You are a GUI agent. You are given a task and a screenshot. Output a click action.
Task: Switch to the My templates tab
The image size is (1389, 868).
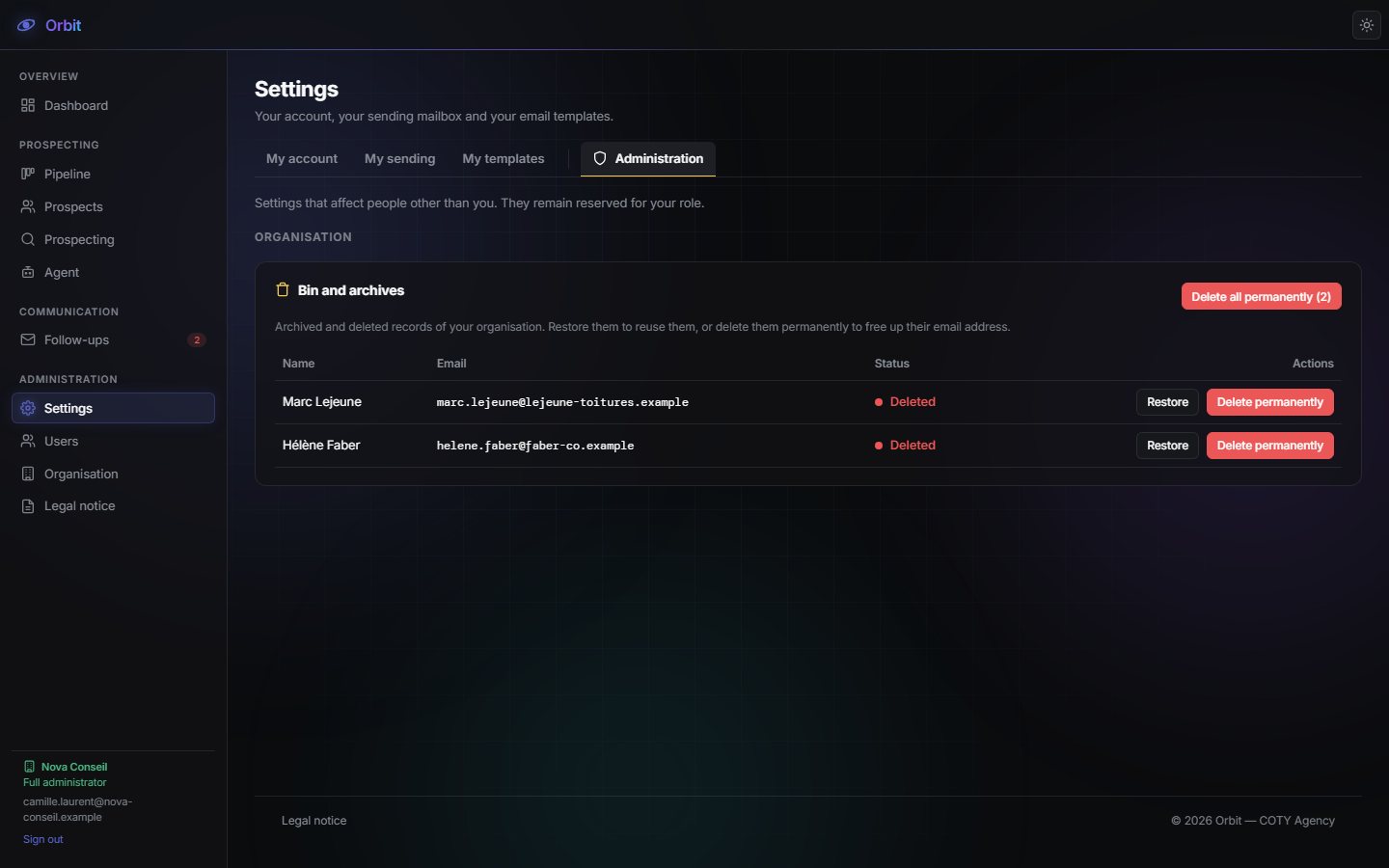pos(504,158)
